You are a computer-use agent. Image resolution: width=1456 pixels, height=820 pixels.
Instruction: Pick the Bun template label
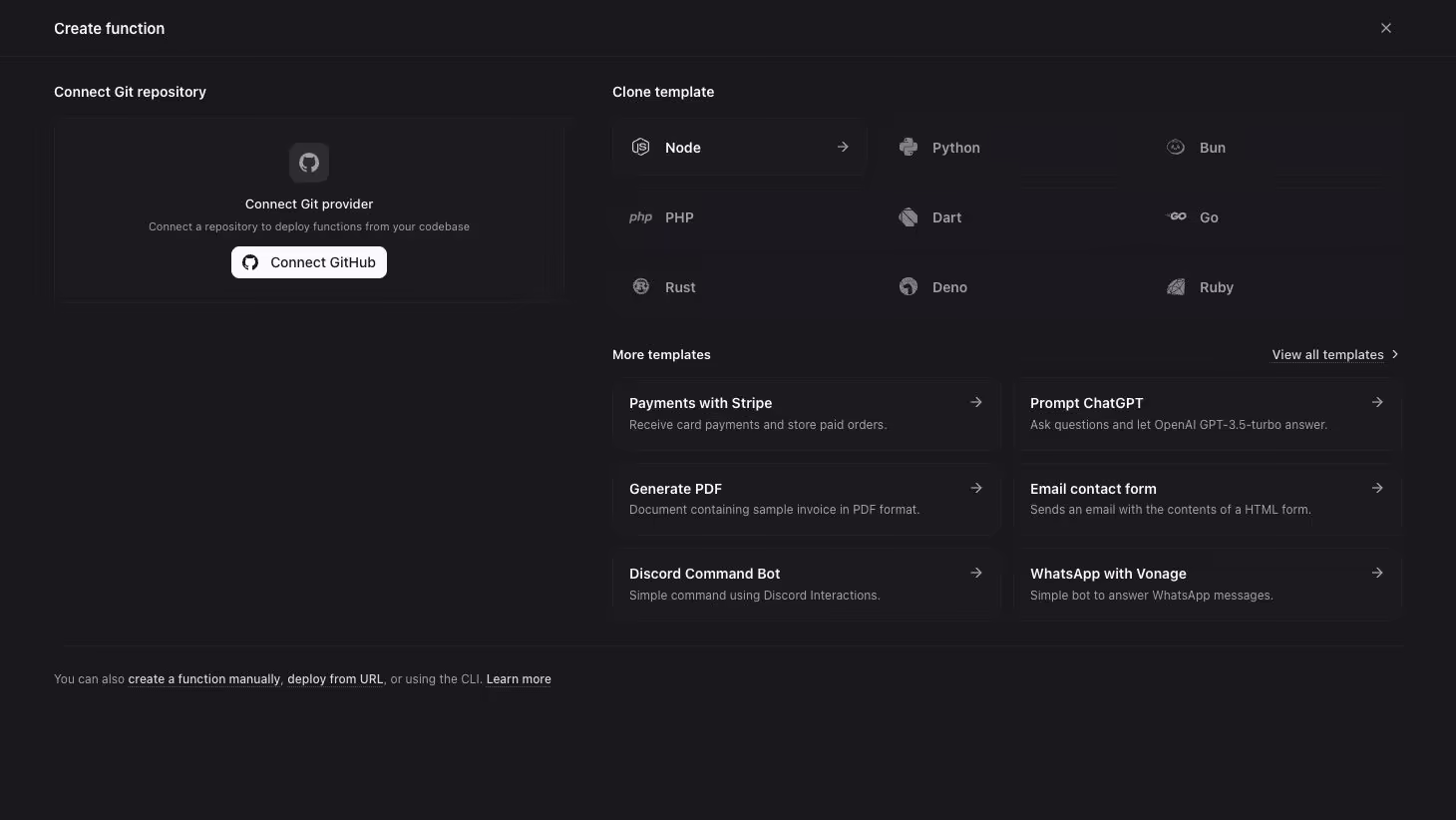(1213, 148)
